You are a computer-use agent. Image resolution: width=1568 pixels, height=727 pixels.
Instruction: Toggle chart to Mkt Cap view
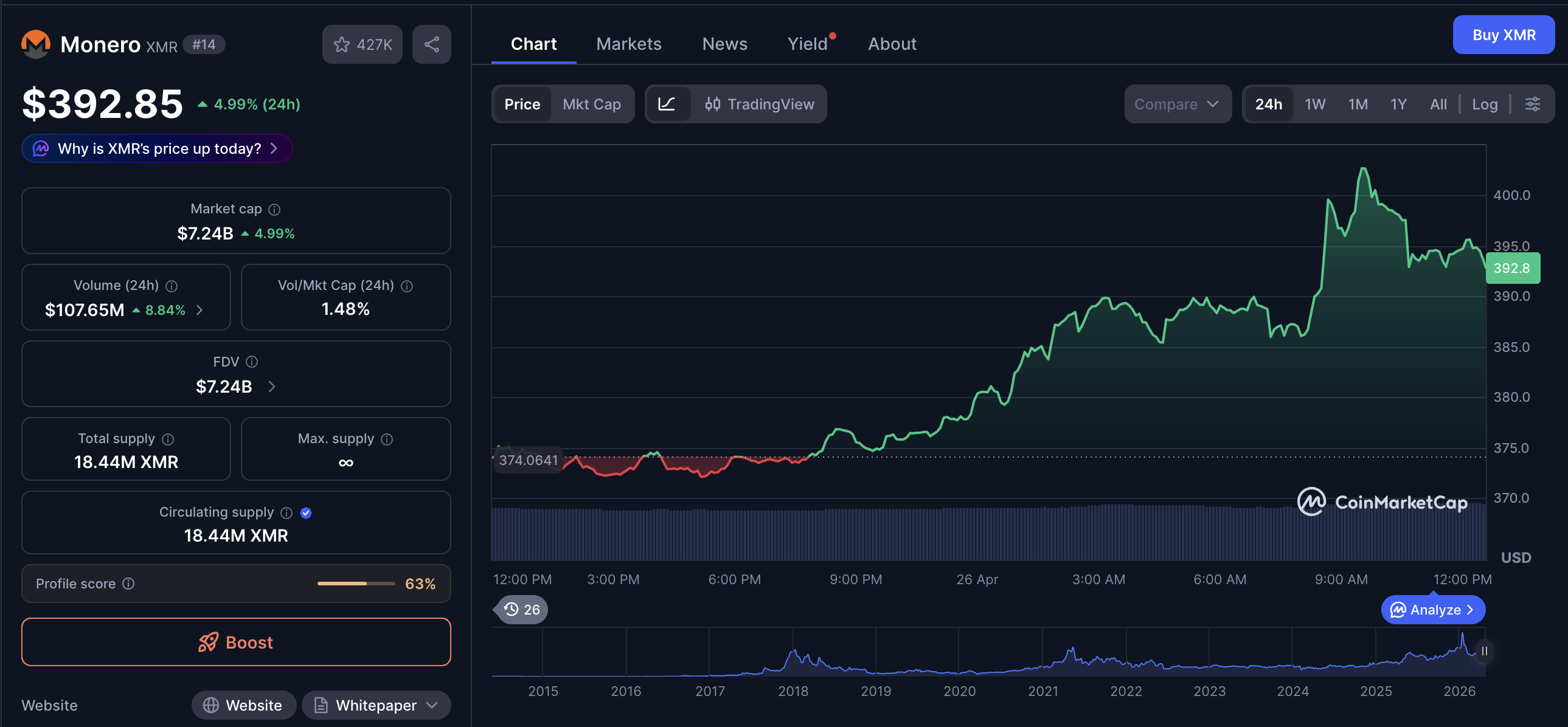click(x=591, y=104)
